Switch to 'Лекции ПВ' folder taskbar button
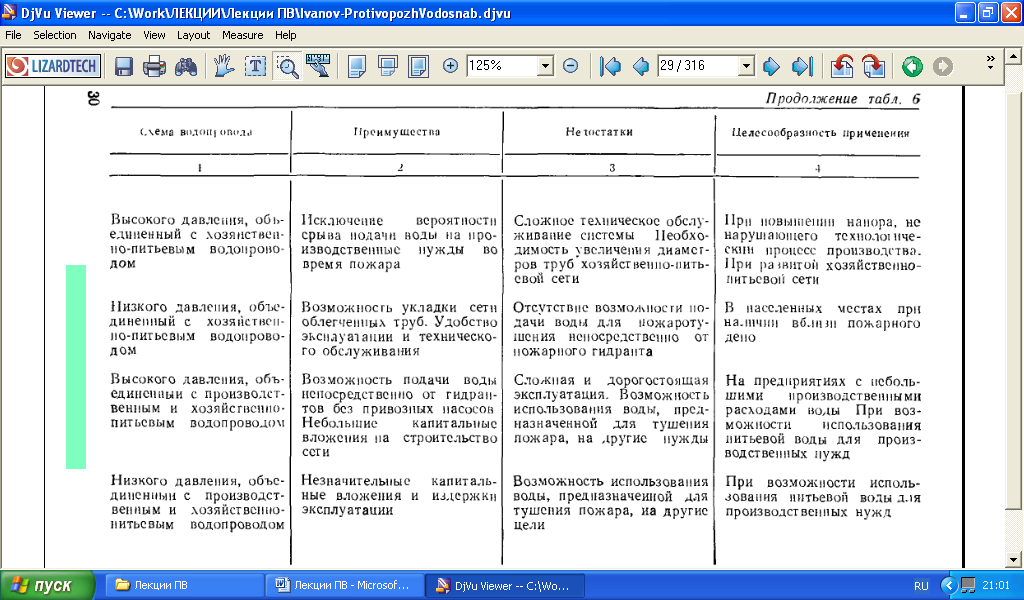 pyautogui.click(x=184, y=586)
